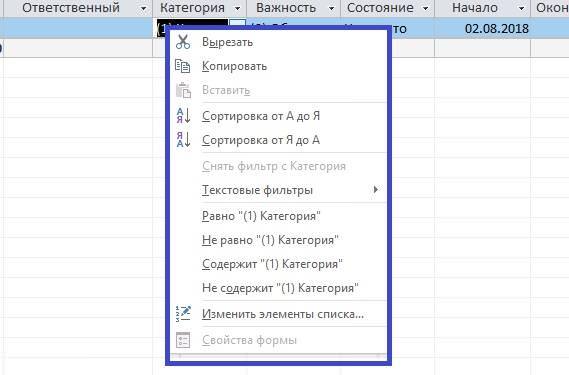The image size is (569, 375).
Task: Open the Категория column dropdown arrow
Action: pyautogui.click(x=237, y=8)
